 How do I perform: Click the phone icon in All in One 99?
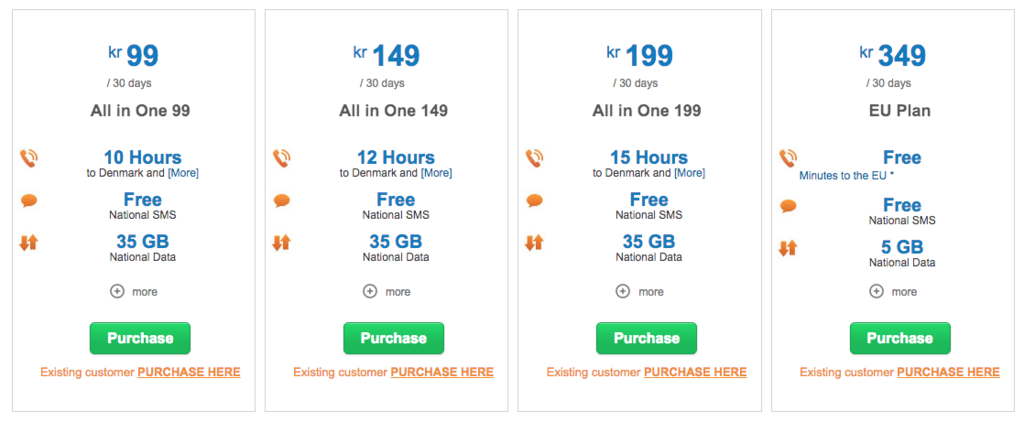29,159
